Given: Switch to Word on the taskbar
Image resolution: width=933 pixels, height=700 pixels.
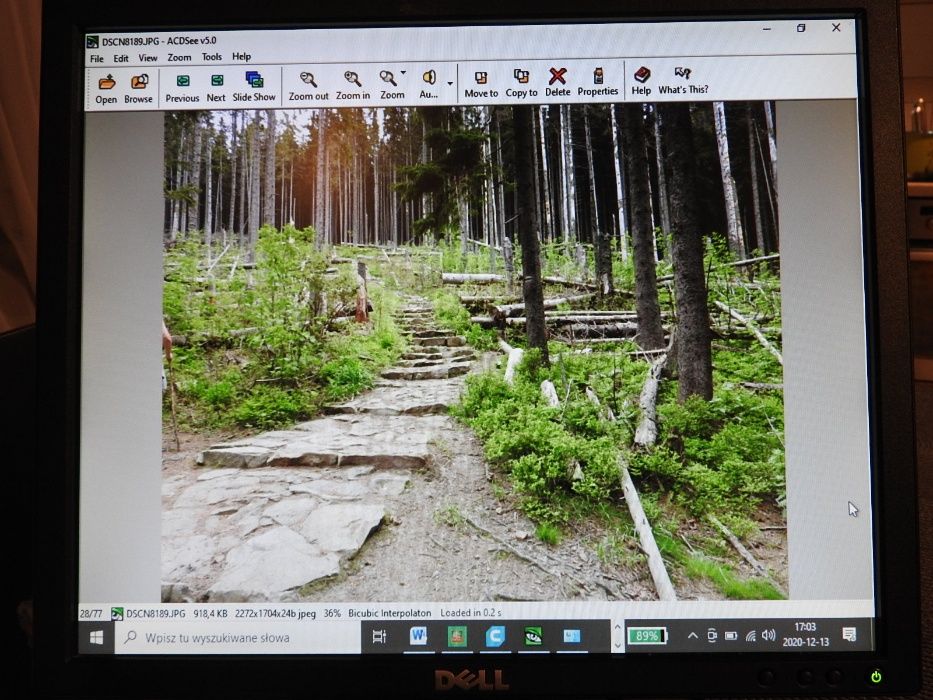Looking at the screenshot, I should 418,636.
